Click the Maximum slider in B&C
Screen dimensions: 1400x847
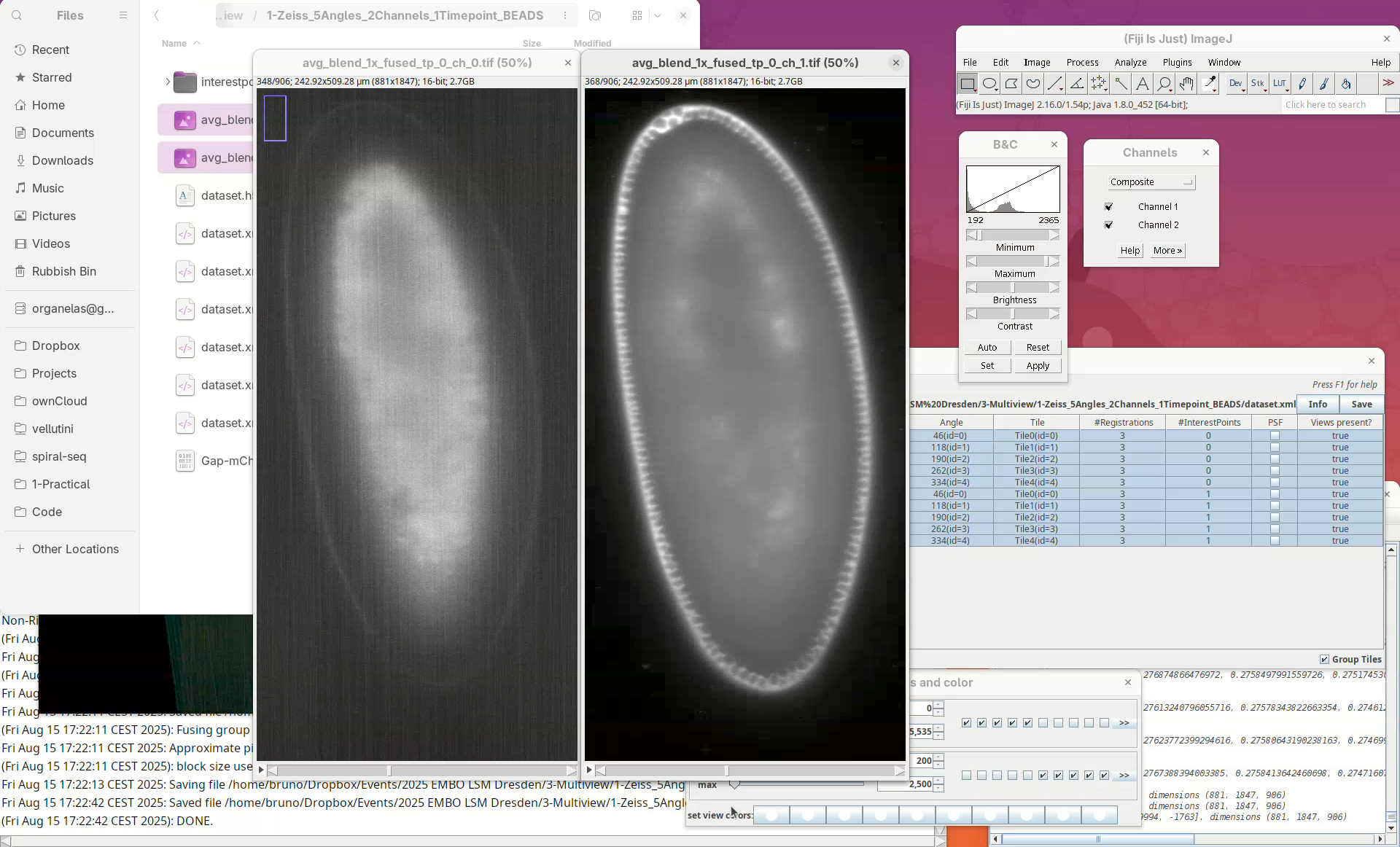pyautogui.click(x=1013, y=261)
